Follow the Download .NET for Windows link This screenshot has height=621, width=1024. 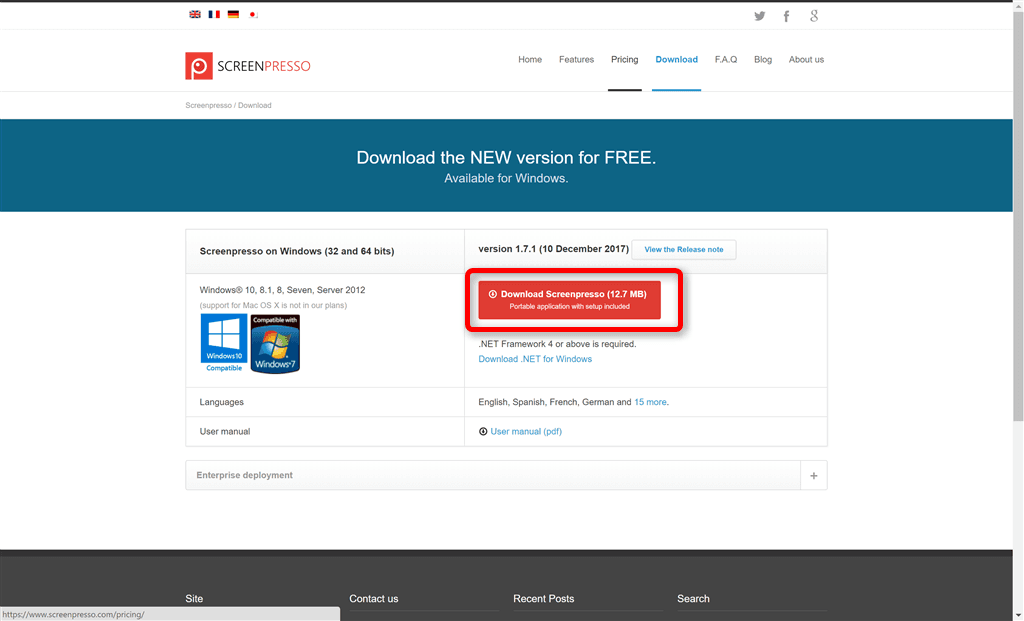[535, 359]
